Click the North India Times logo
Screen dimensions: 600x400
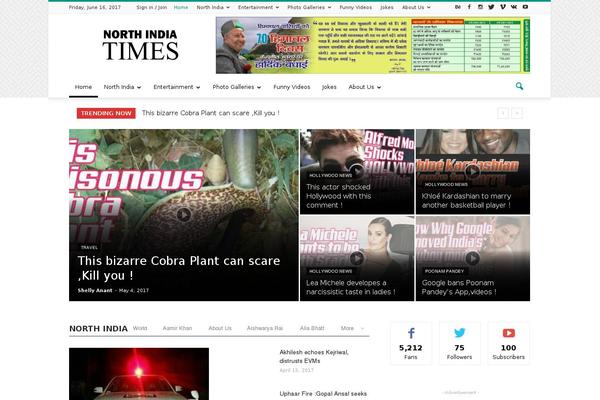(140, 45)
